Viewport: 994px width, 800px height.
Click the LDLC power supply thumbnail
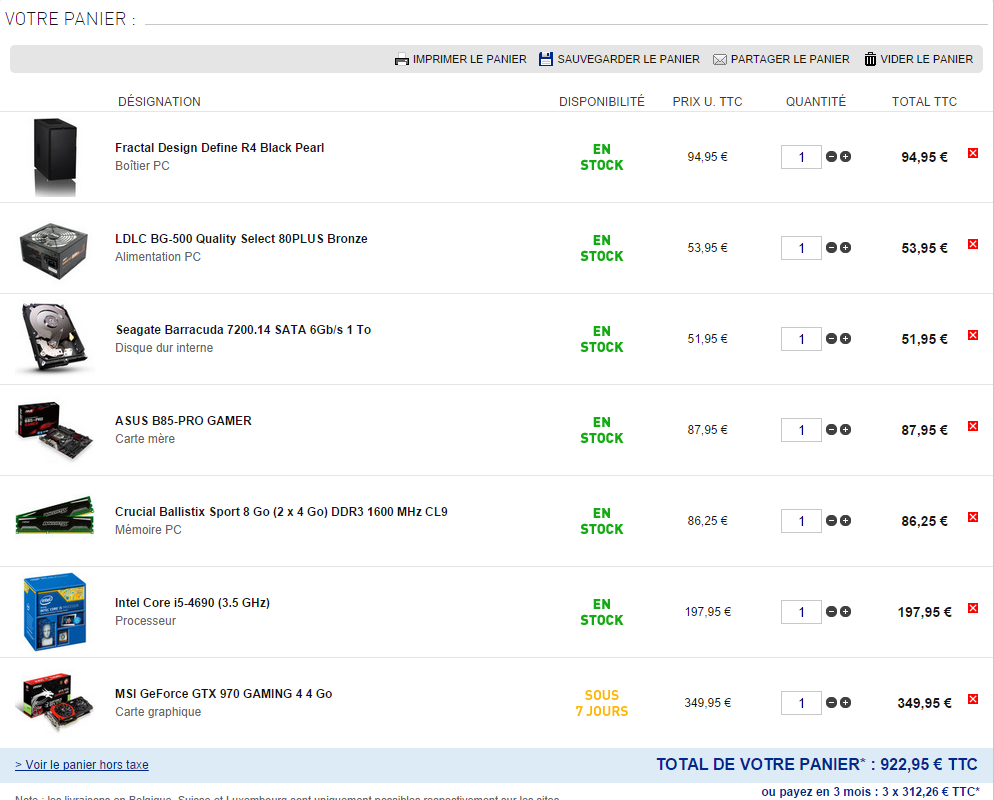coord(53,250)
